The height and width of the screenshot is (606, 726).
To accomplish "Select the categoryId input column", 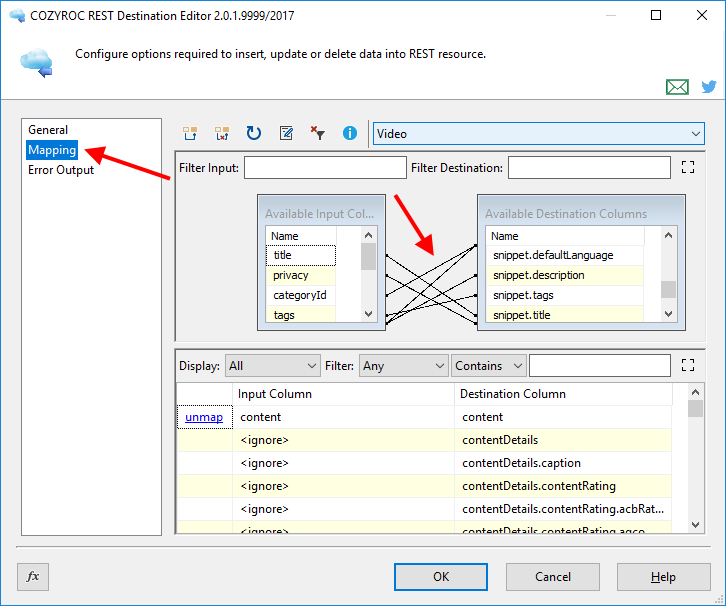I will 300,295.
